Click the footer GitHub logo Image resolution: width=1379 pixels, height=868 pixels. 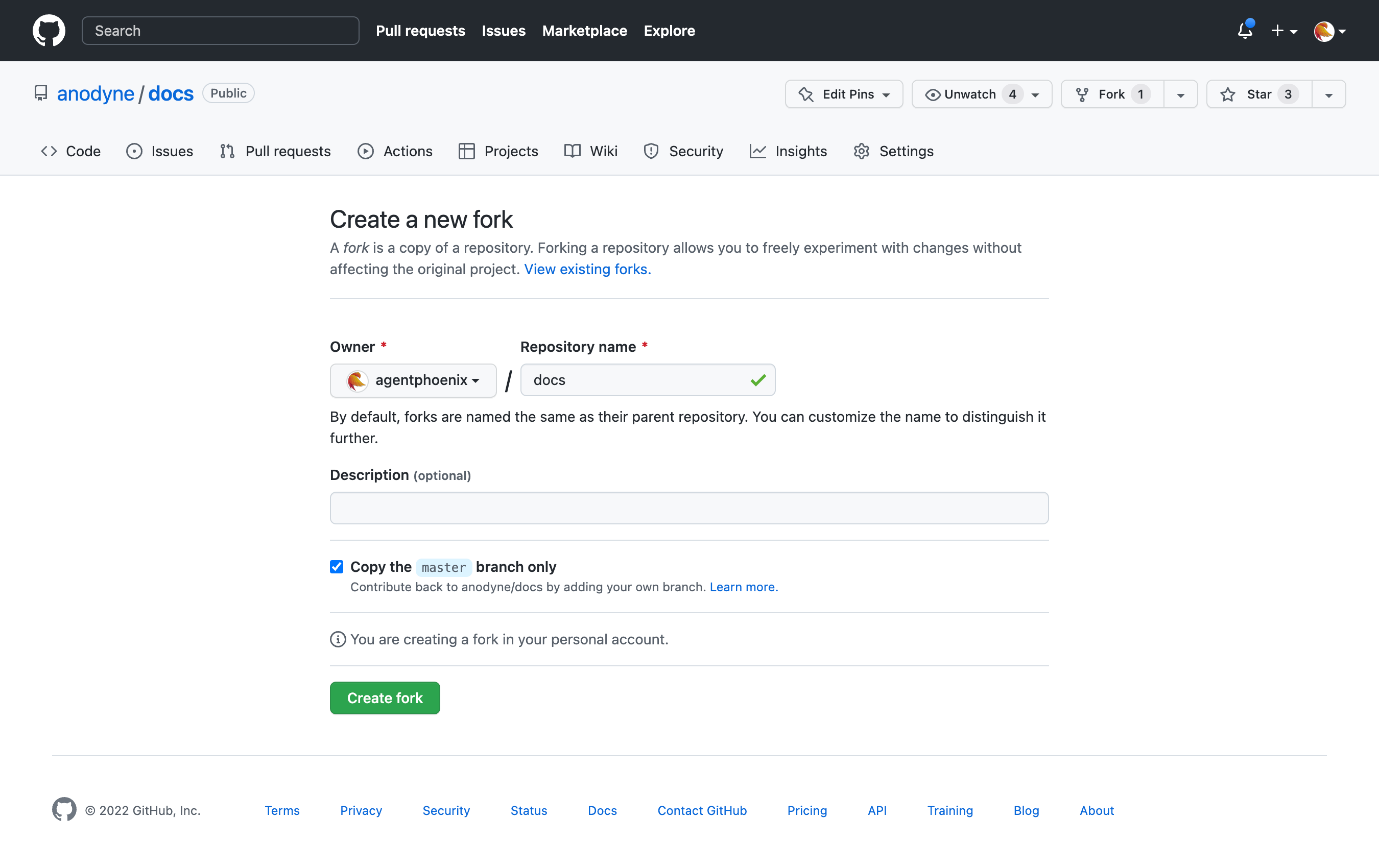[64, 809]
